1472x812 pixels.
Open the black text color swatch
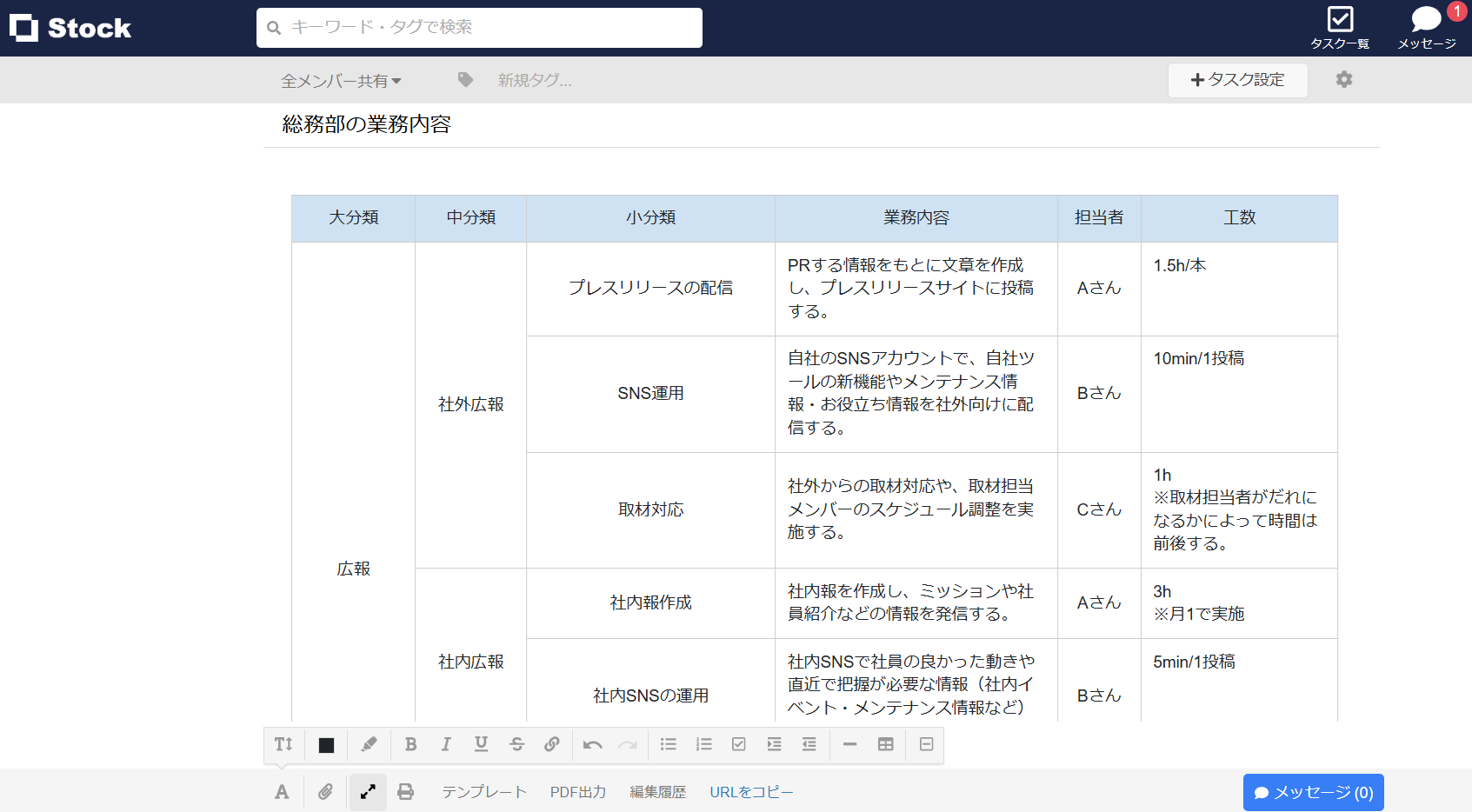click(326, 745)
